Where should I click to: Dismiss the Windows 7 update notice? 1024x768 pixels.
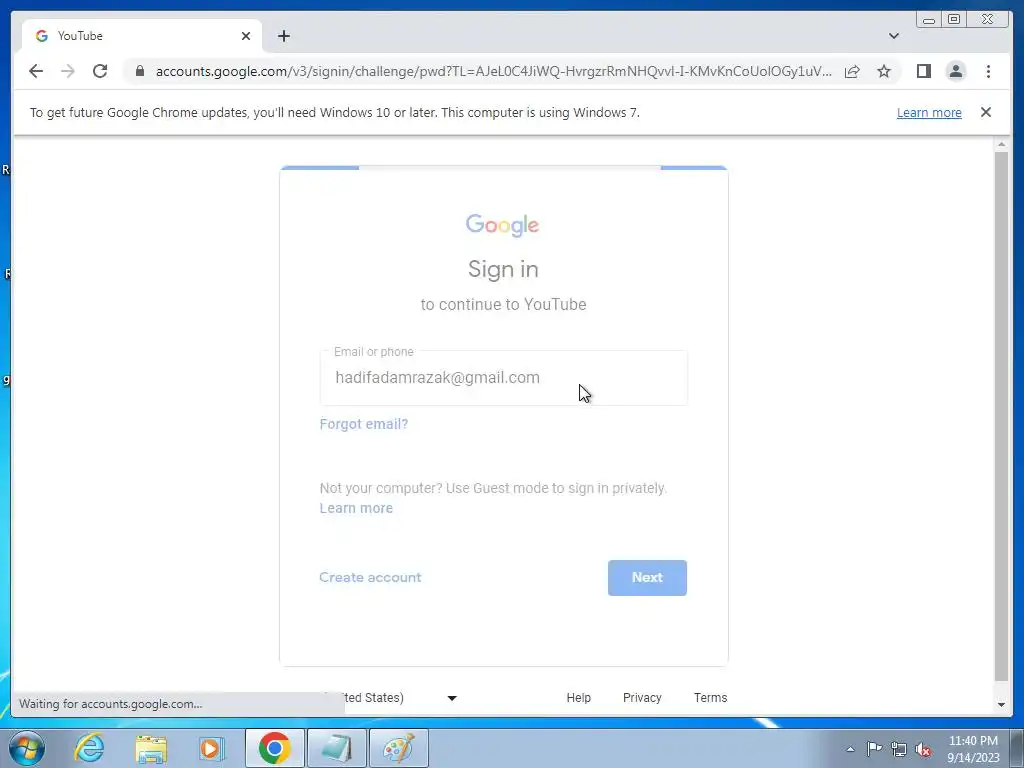coord(985,112)
